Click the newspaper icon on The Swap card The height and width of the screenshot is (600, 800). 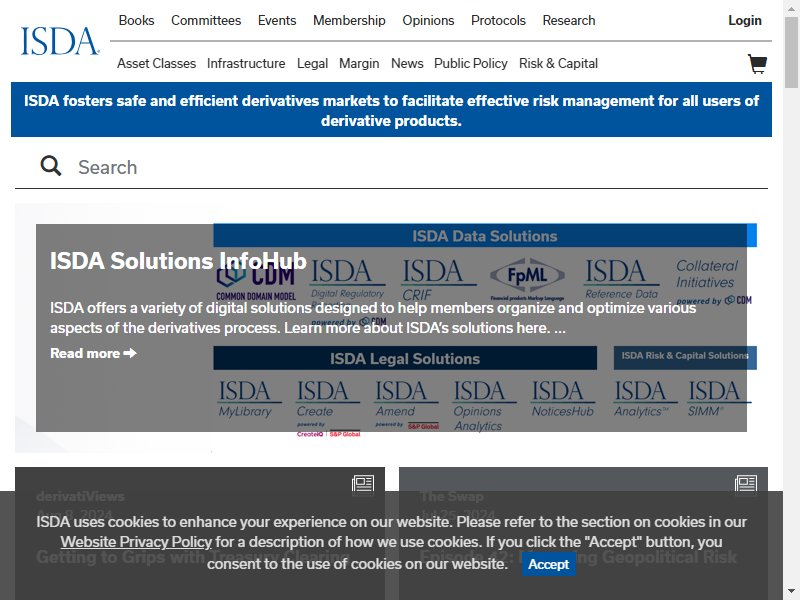coord(746,484)
